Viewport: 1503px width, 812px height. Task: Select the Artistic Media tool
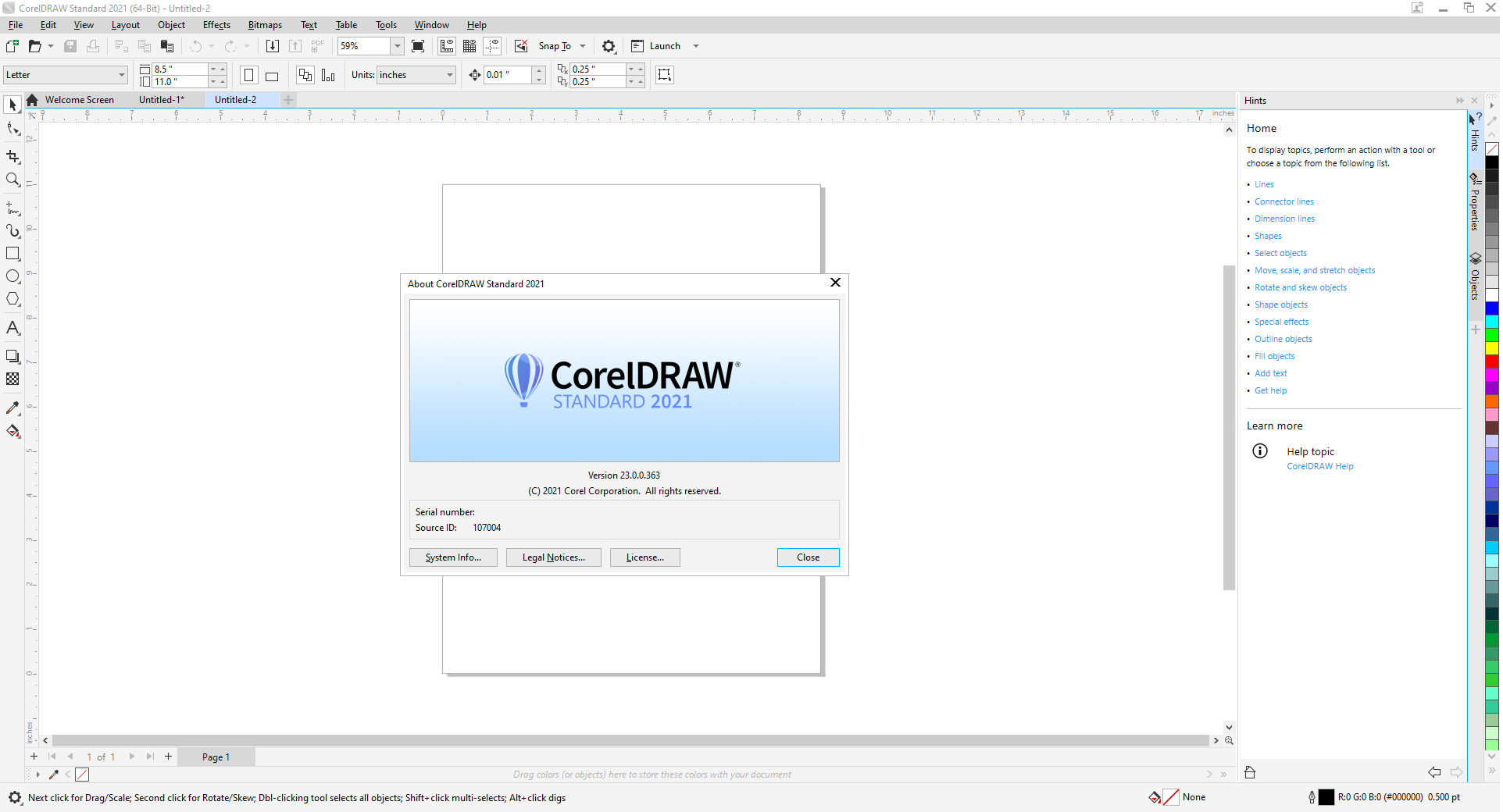tap(12, 231)
